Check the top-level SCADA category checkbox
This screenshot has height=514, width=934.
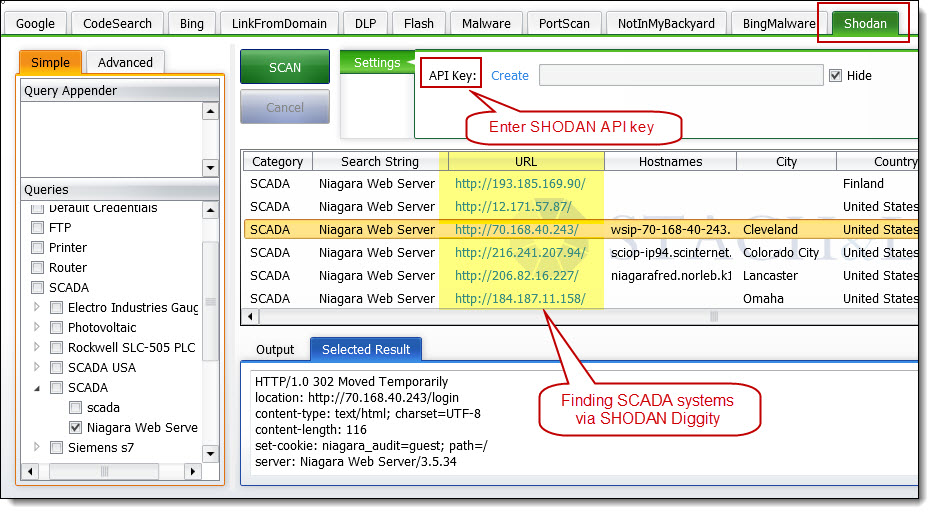[x=38, y=288]
